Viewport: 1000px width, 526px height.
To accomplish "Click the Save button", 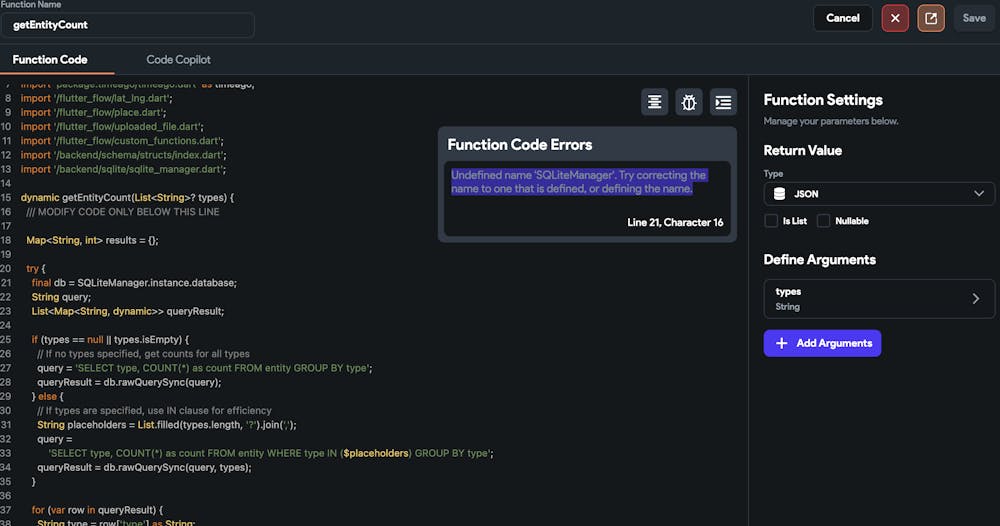I will tap(973, 18).
